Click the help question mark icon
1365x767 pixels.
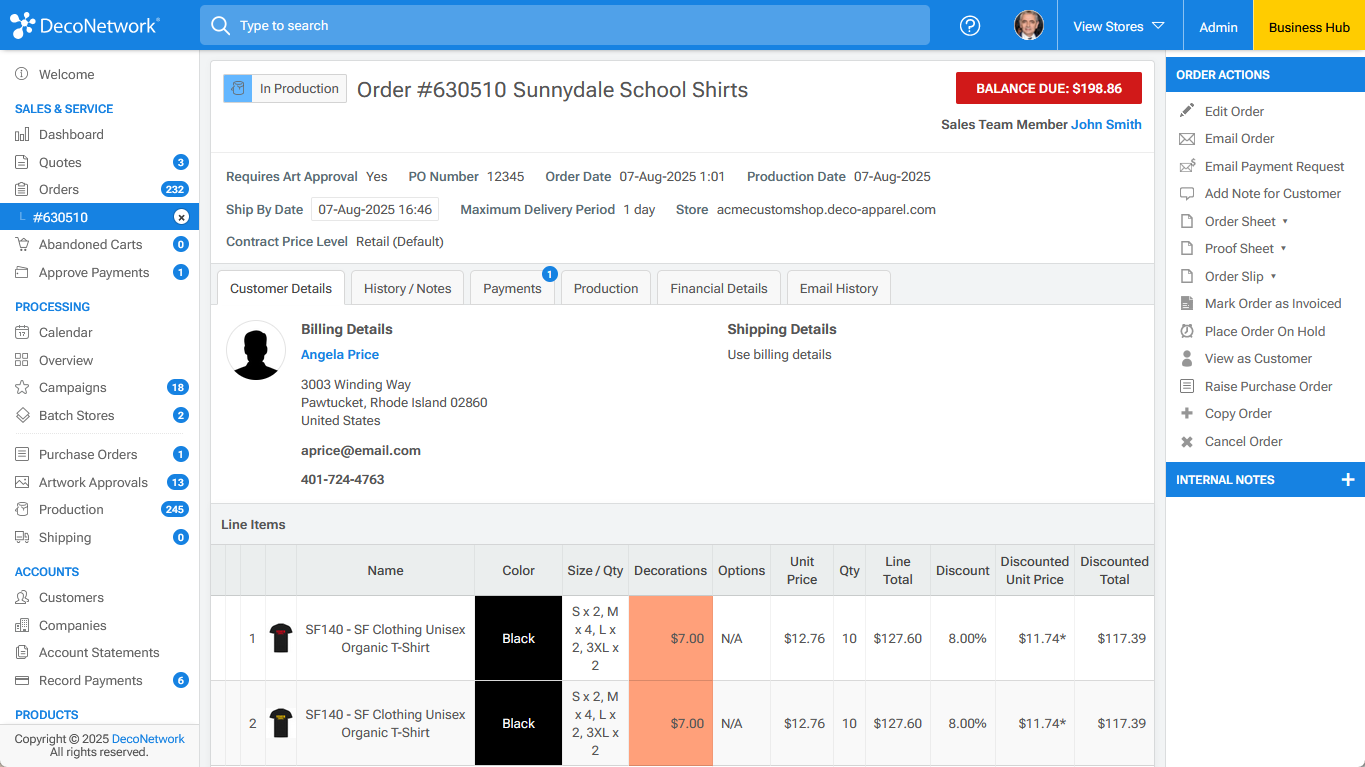969,26
